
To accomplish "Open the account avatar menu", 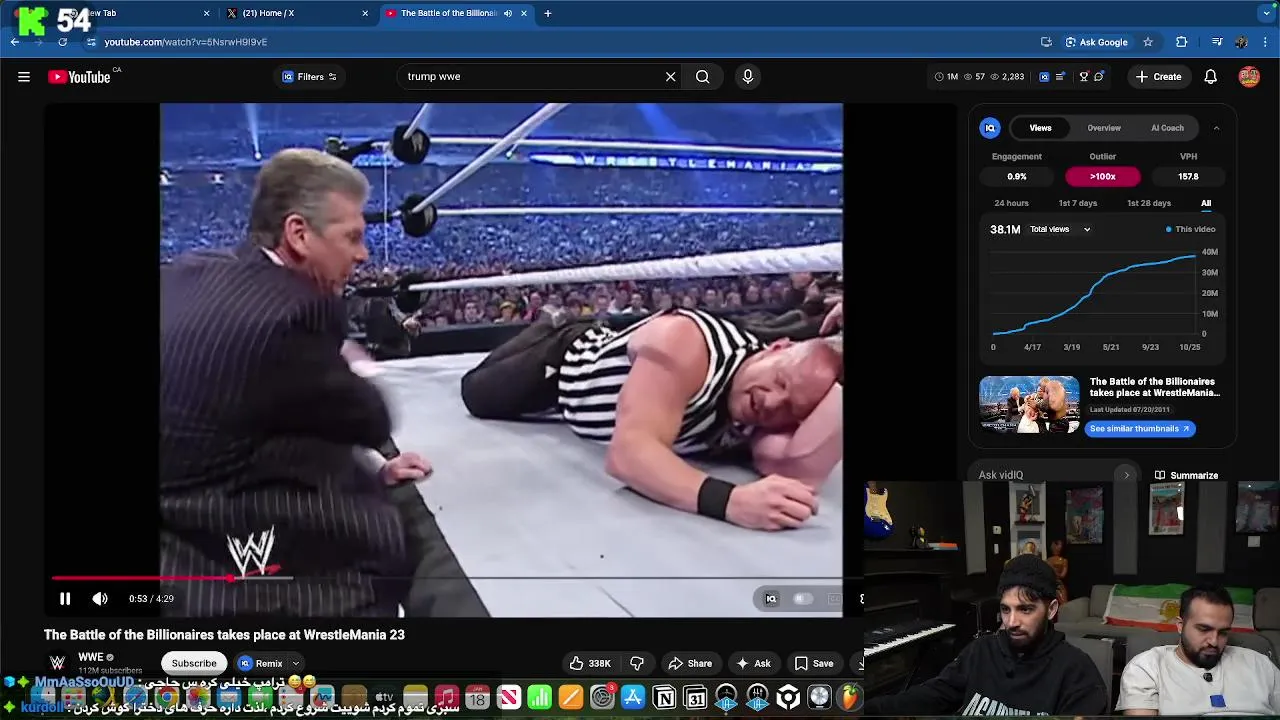I will [x=1249, y=77].
